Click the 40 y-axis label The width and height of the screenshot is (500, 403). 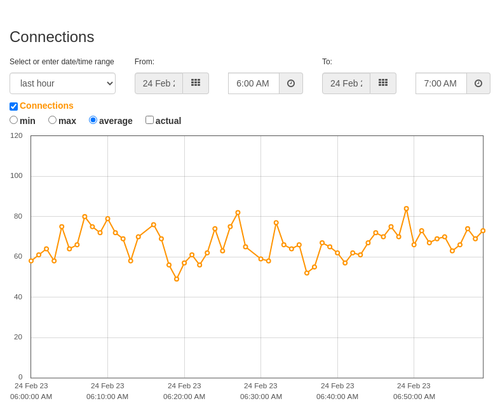pos(18,297)
